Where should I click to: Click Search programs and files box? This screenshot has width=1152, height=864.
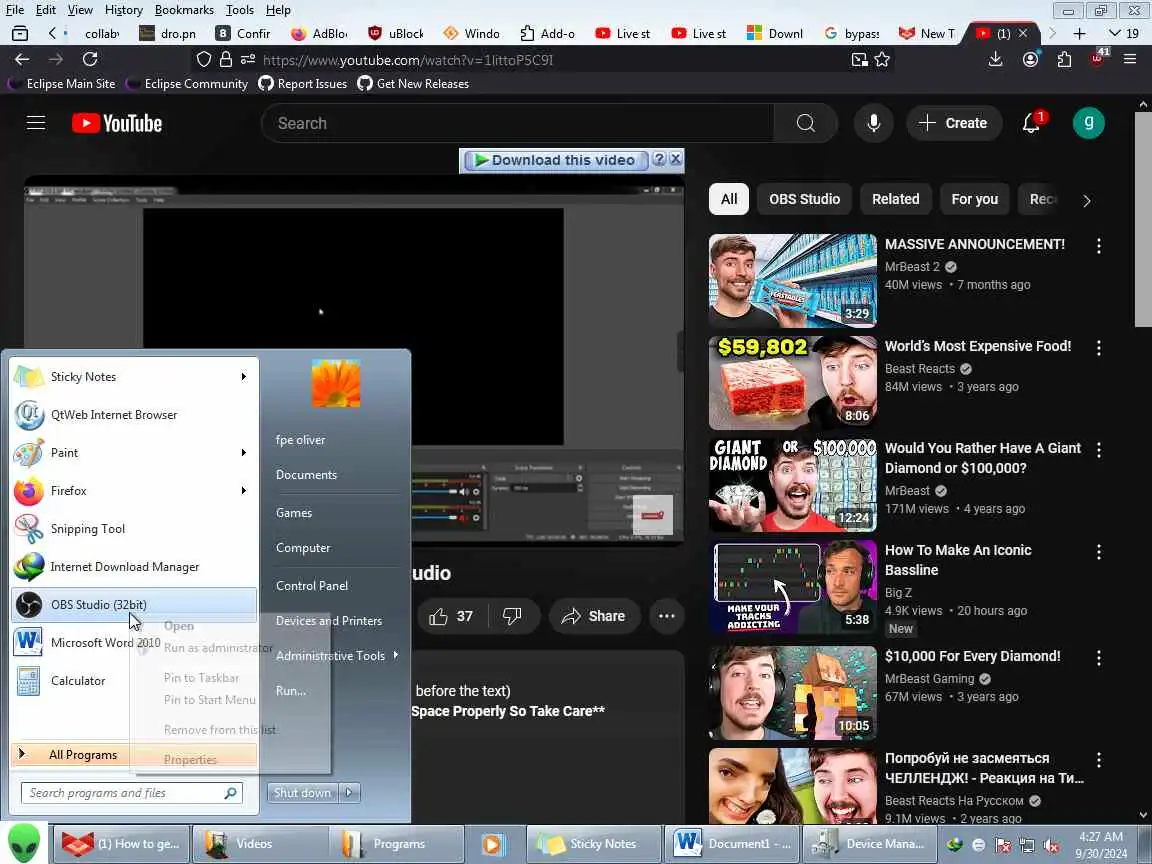click(x=132, y=793)
